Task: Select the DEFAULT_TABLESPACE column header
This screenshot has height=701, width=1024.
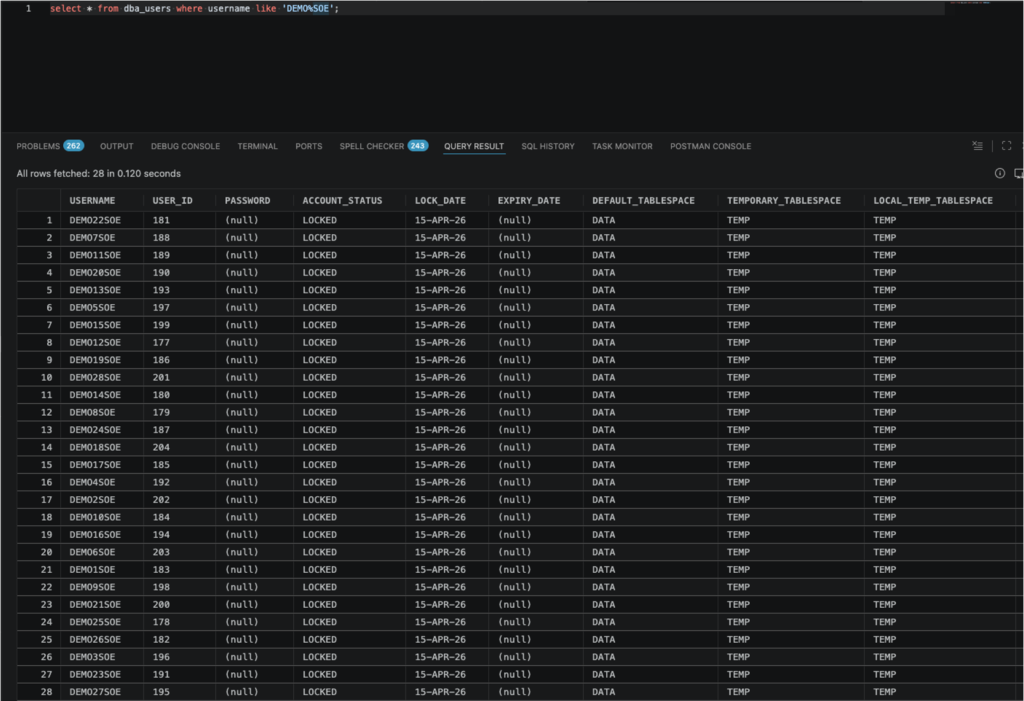Action: coord(650,201)
